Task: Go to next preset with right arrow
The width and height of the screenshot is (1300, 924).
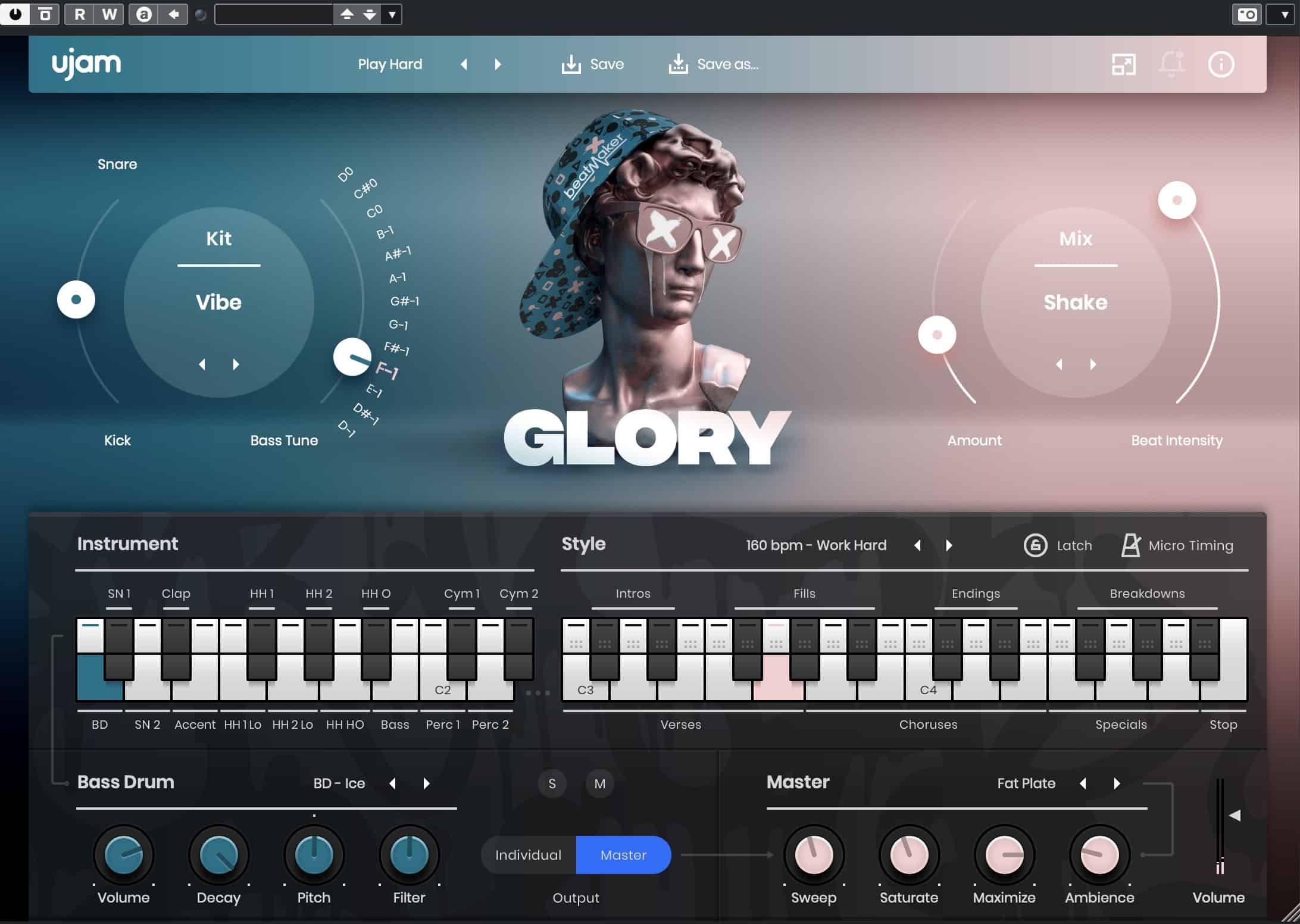Action: 498,64
